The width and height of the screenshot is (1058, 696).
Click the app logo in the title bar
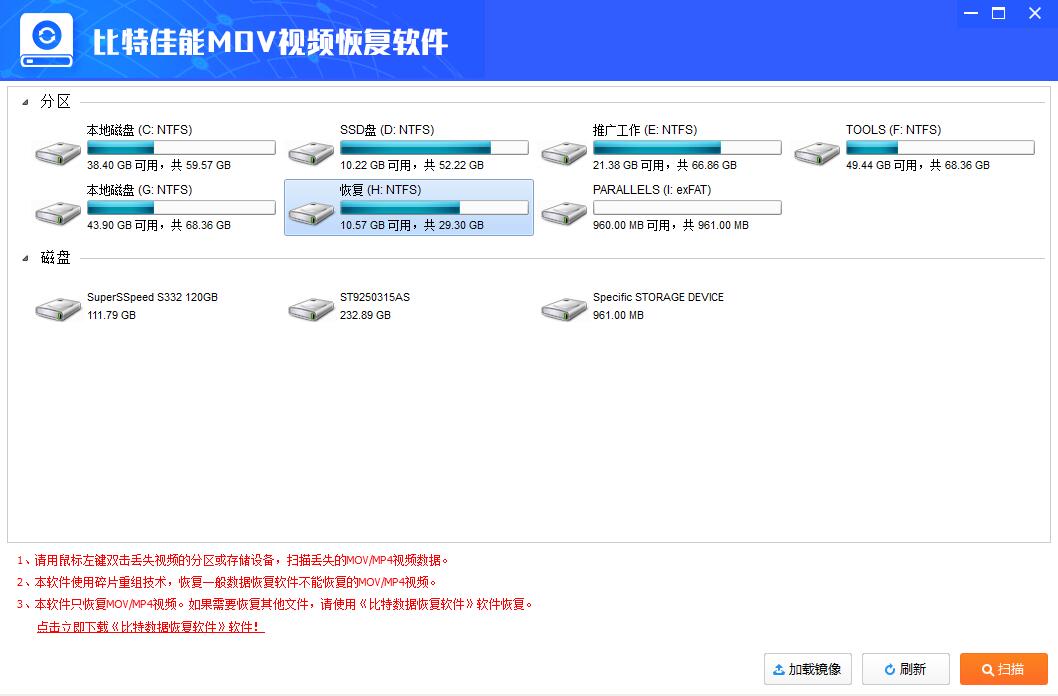click(x=47, y=40)
